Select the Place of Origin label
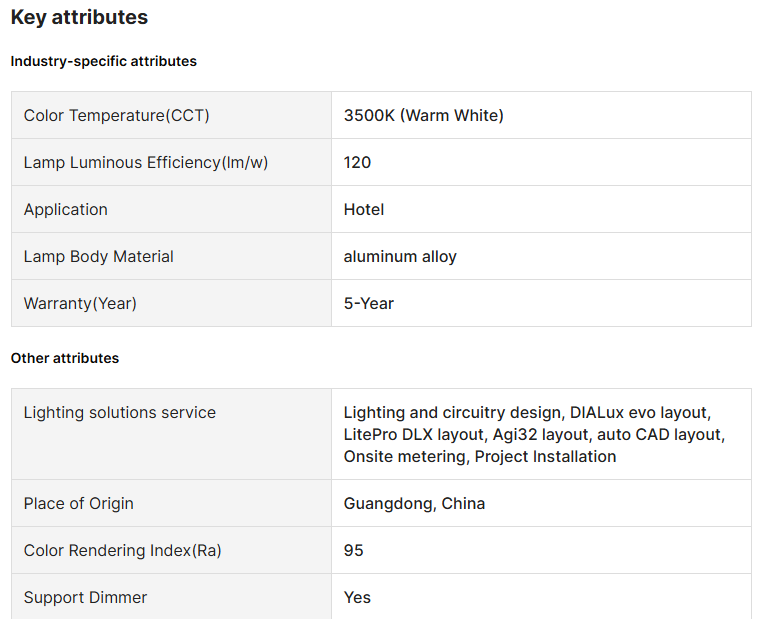The image size is (759, 619). tap(79, 504)
